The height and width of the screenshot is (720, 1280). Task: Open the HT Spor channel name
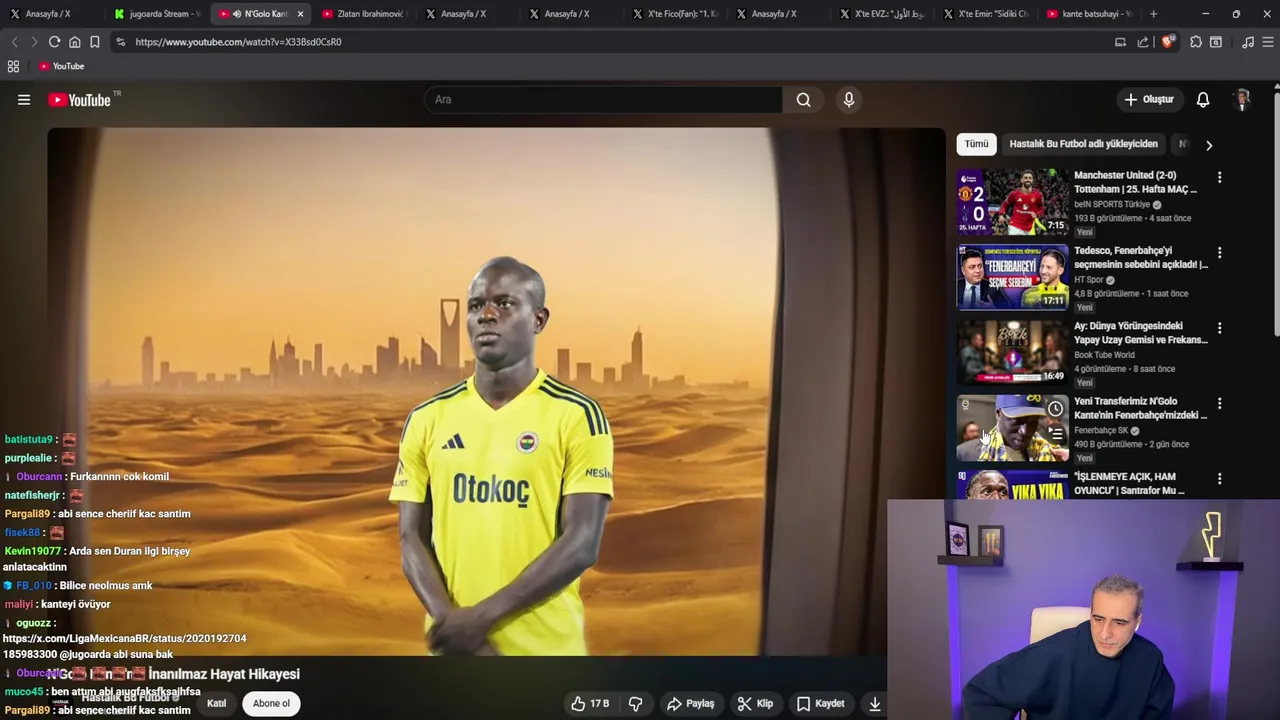point(1088,280)
